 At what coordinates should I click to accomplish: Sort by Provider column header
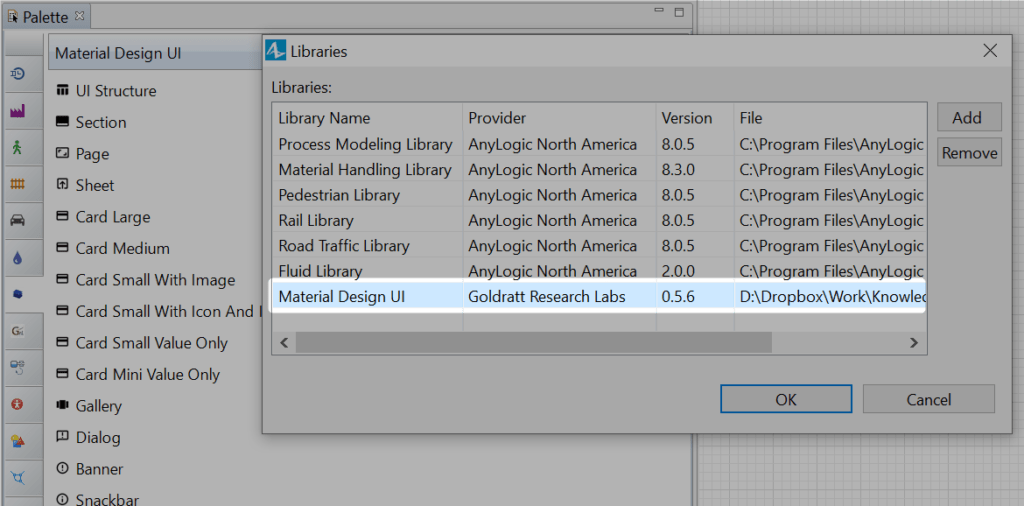click(x=559, y=118)
